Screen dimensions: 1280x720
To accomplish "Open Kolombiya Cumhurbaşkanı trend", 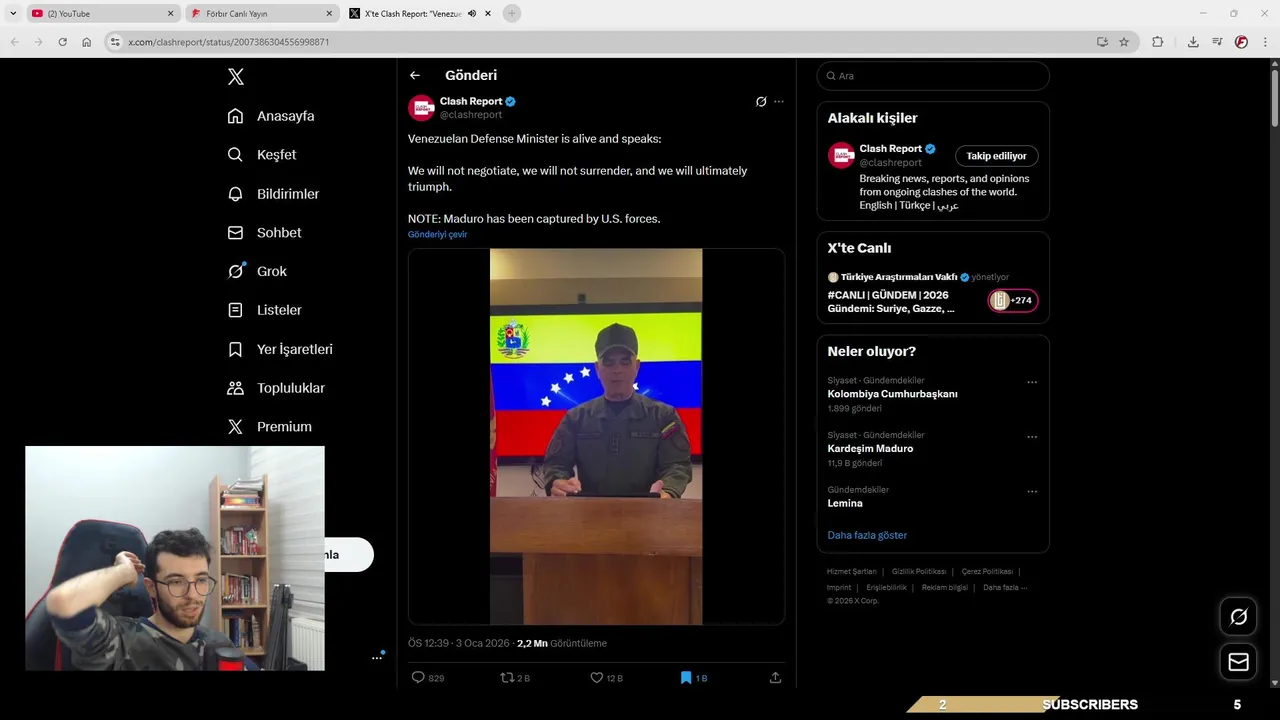I will coord(892,394).
